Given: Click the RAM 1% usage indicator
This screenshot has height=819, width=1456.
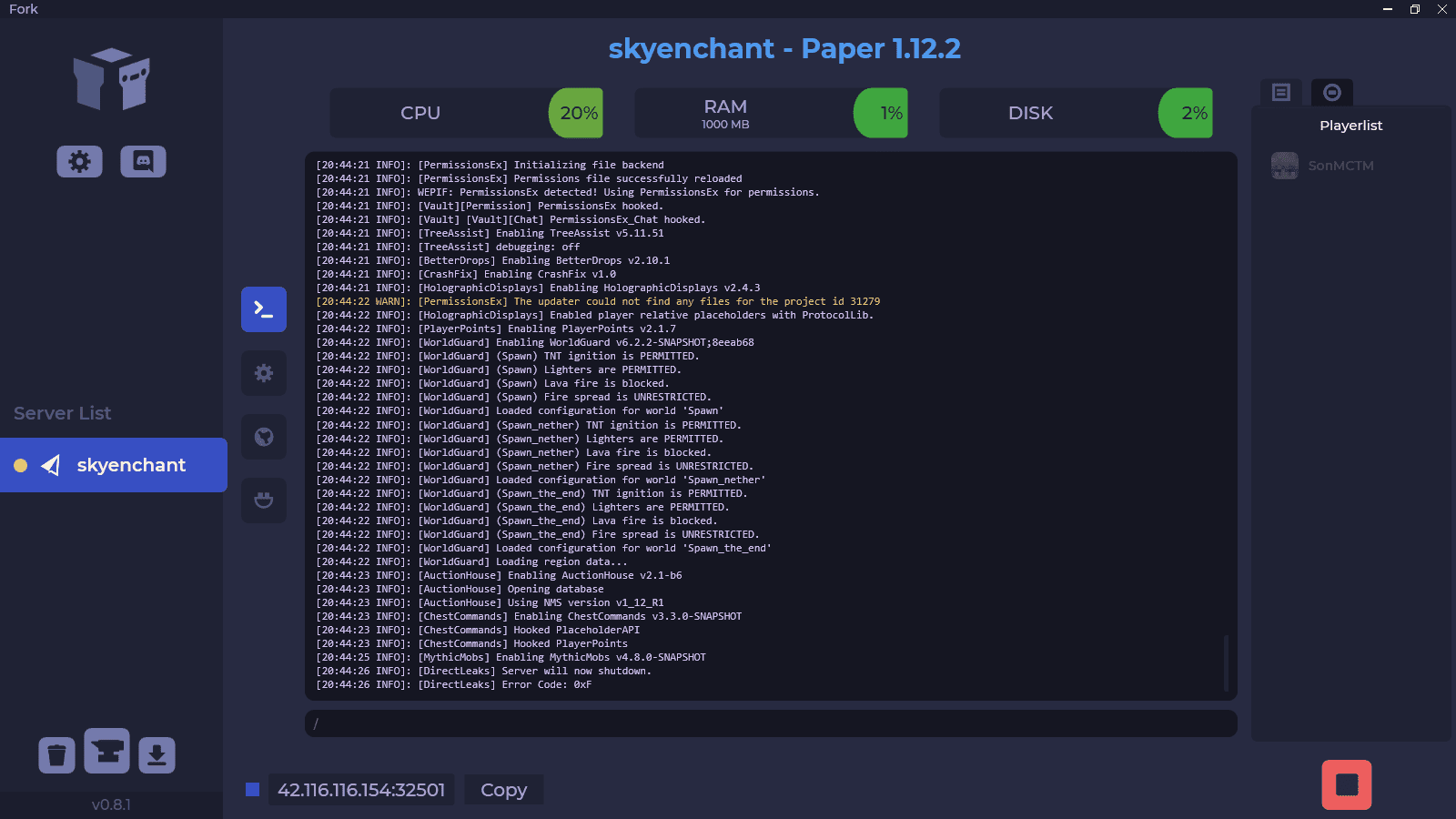Looking at the screenshot, I should pyautogui.click(x=881, y=113).
